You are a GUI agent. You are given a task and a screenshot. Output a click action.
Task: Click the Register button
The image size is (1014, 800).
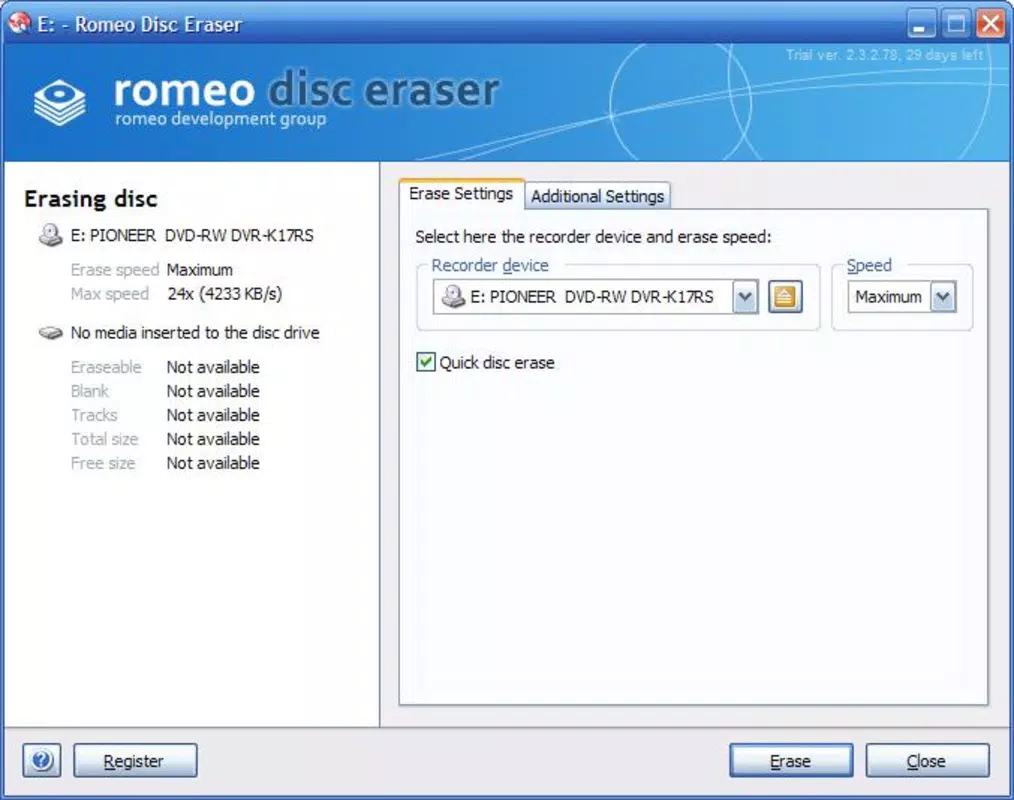pyautogui.click(x=135, y=761)
